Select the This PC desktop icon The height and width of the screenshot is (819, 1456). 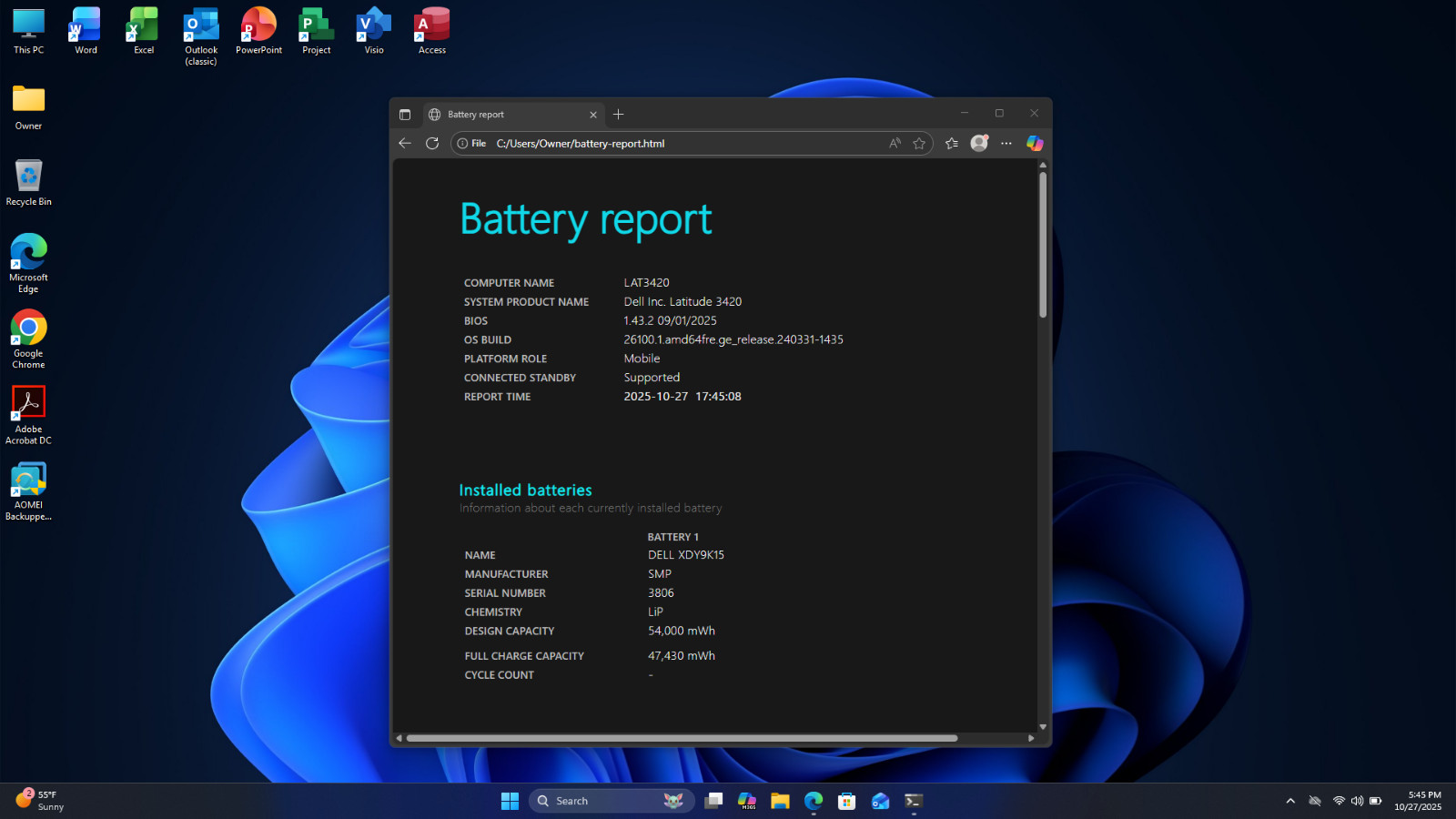coord(28,32)
